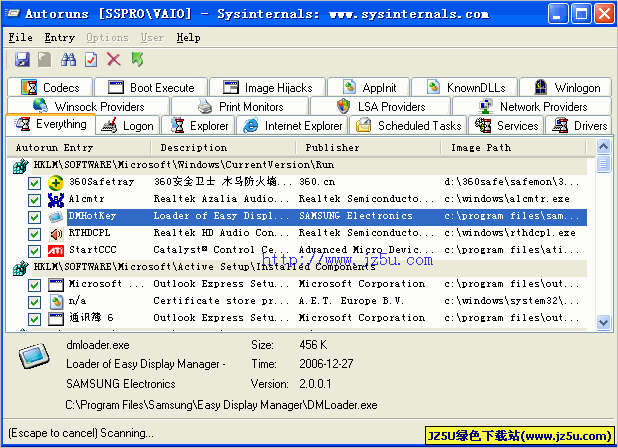Switch to Winsock Providers tab
Viewport: 618px width, 448px height.
pyautogui.click(x=88, y=106)
